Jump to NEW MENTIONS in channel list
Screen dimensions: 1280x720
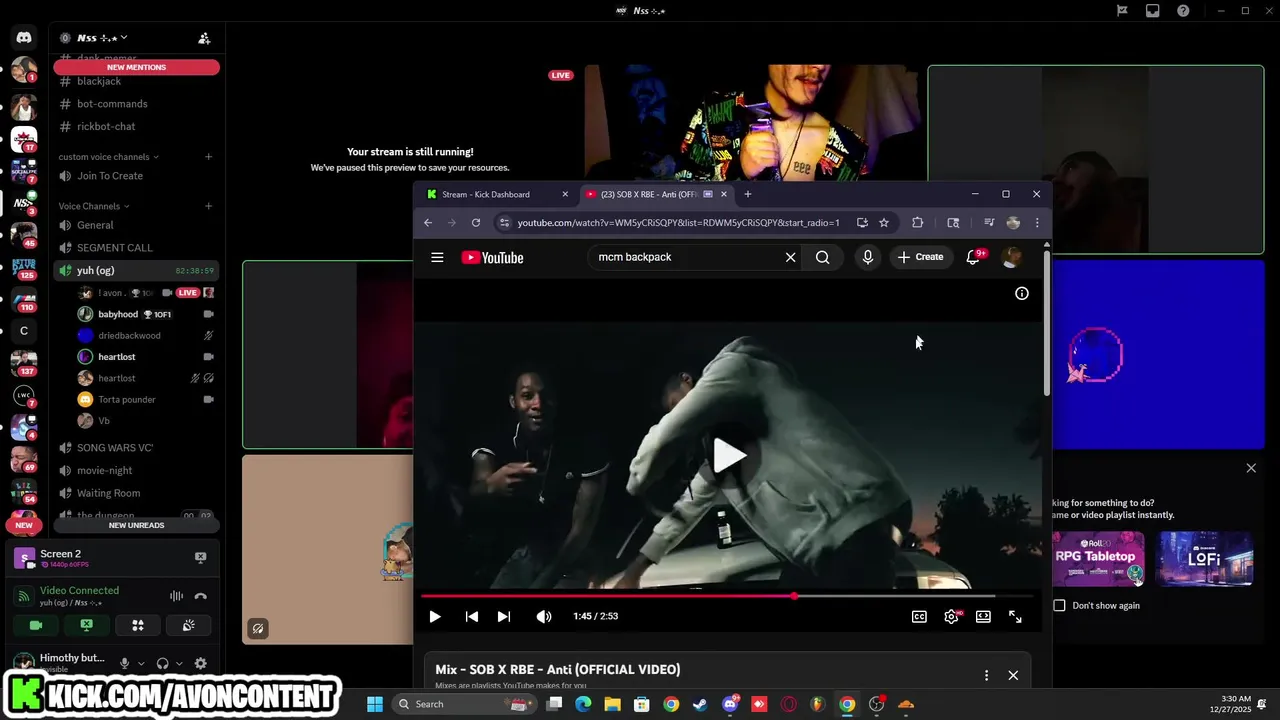(136, 67)
